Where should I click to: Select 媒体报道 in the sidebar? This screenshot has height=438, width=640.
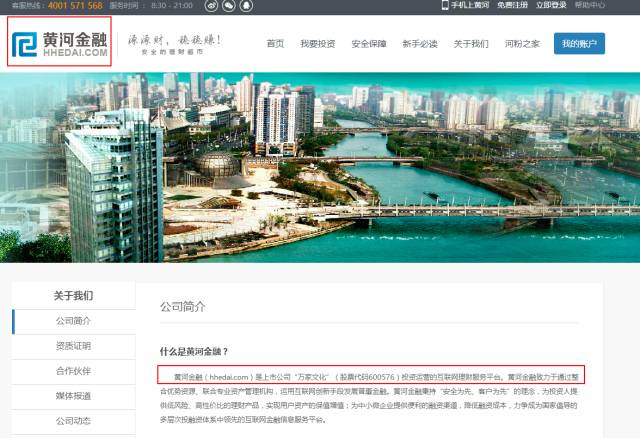[73, 396]
